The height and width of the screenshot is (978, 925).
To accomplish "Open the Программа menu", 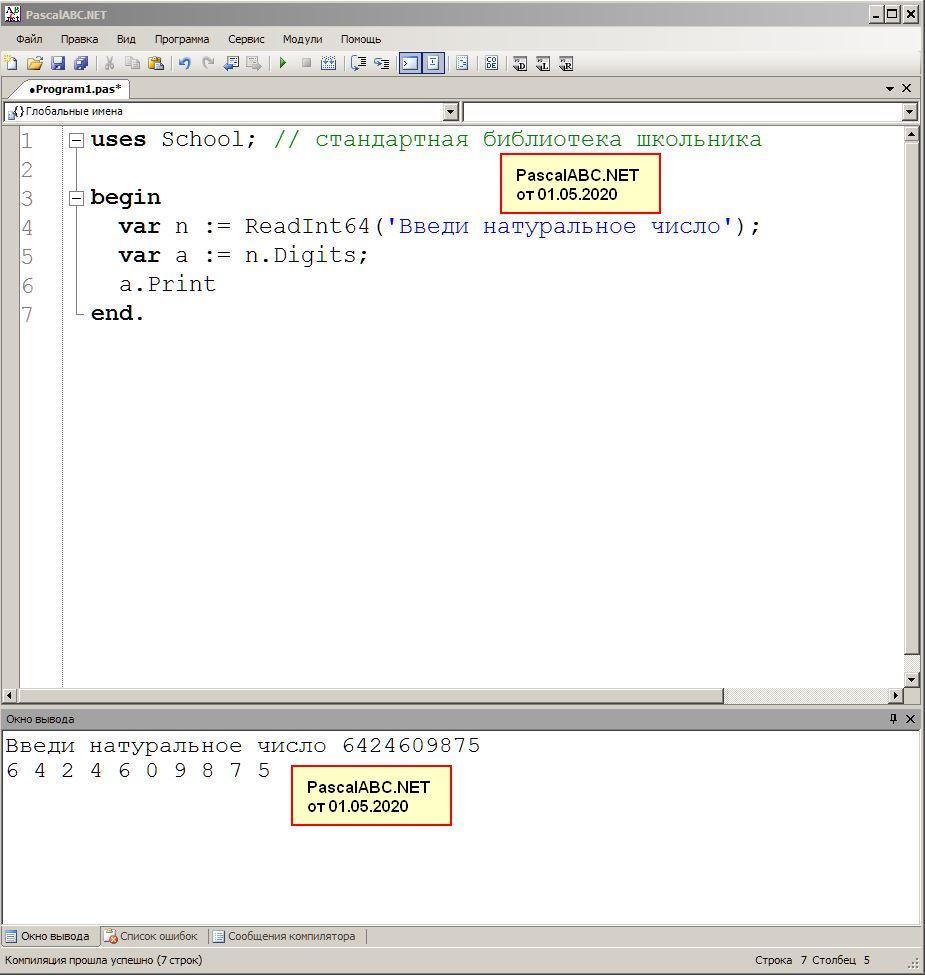I will tap(182, 39).
